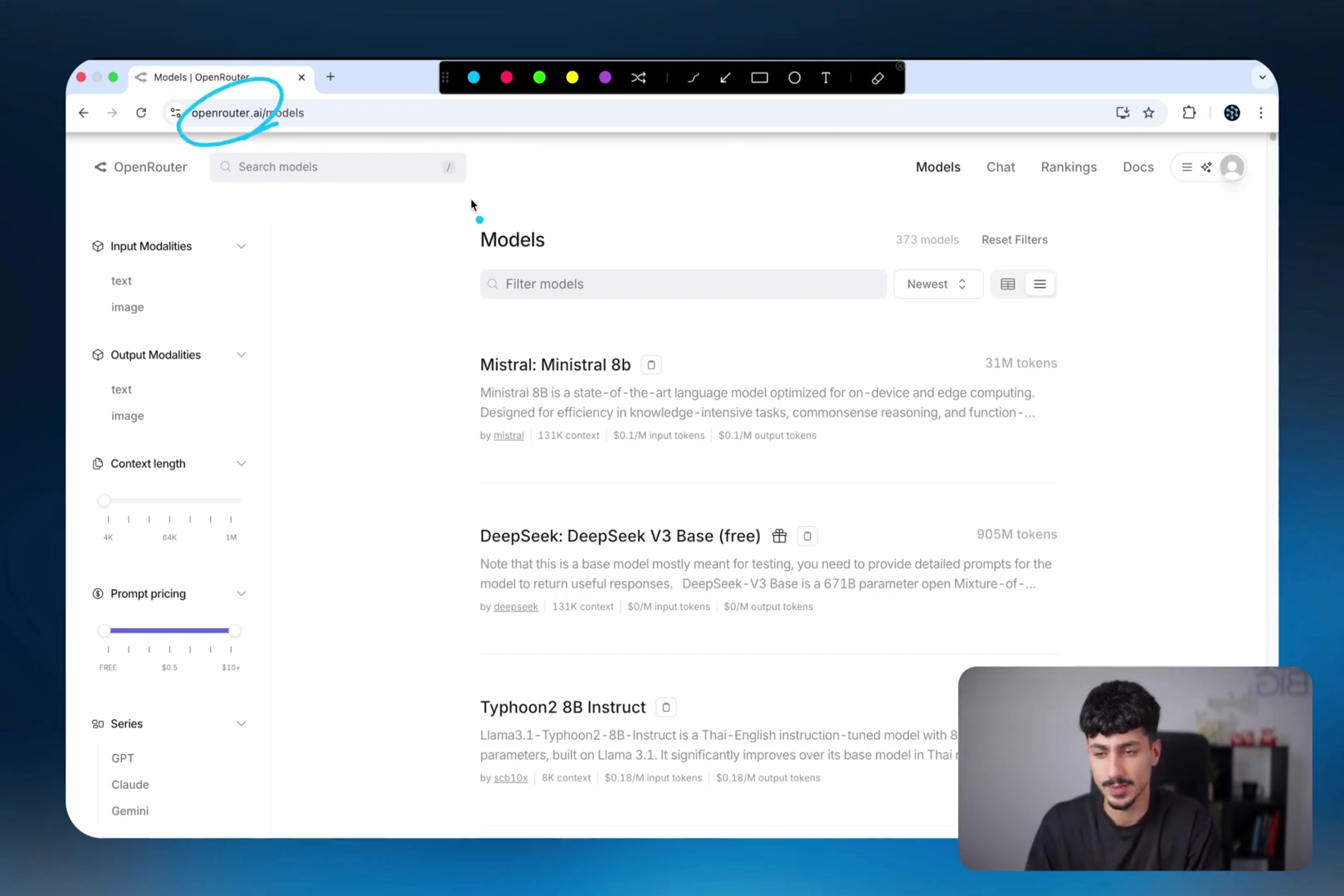This screenshot has width=1344, height=896.
Task: Filter by text input modality
Action: coord(121,281)
